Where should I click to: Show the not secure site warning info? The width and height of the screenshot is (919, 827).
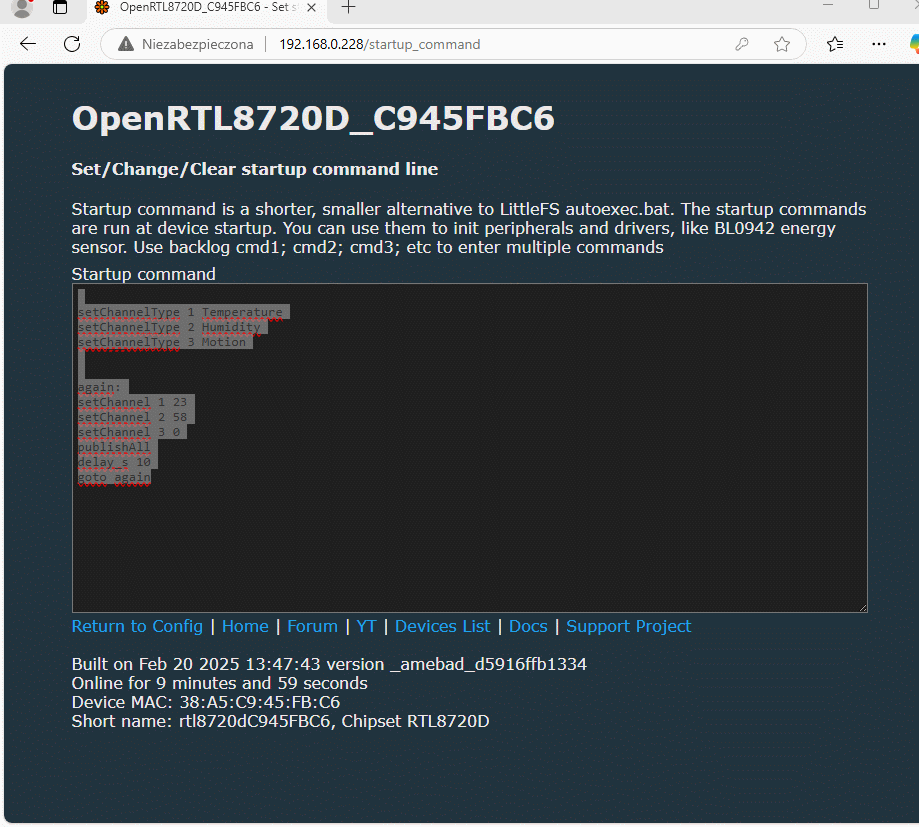(x=186, y=45)
